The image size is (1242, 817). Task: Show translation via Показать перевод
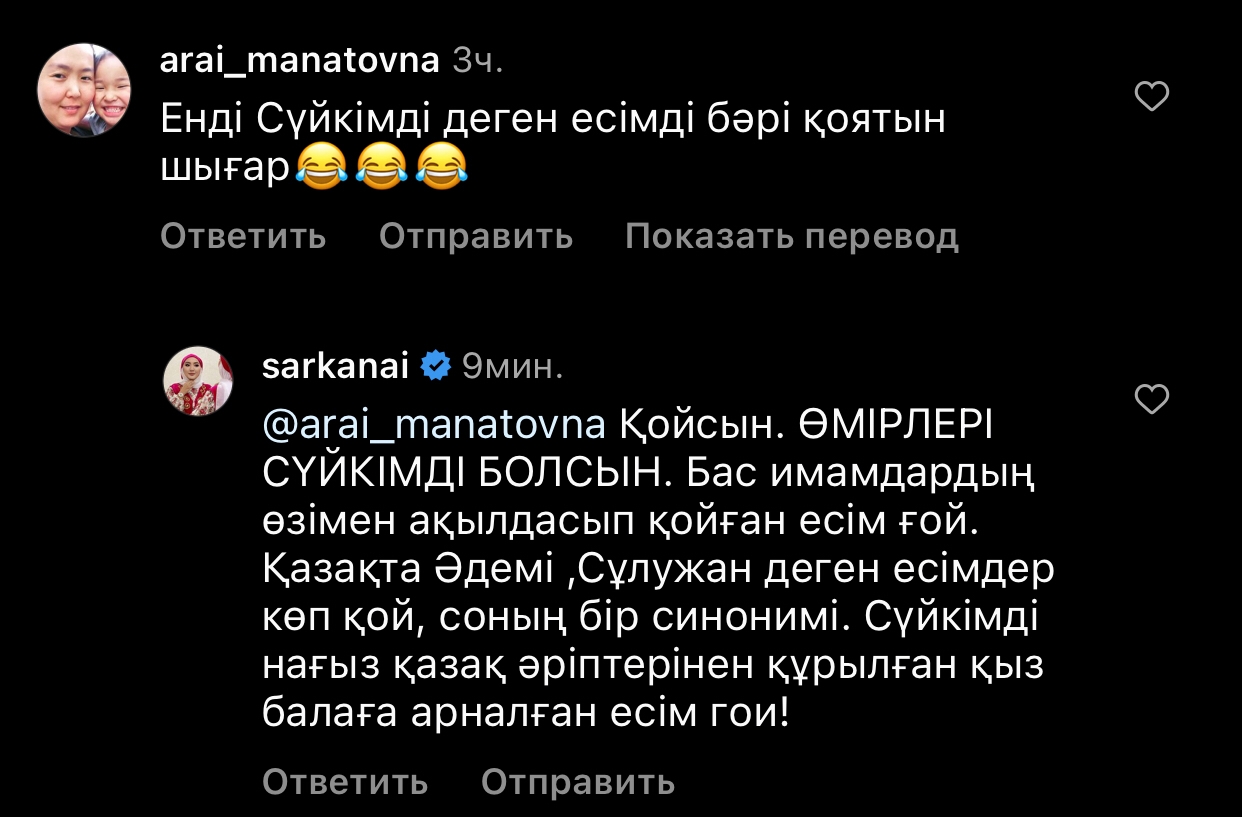click(x=791, y=237)
